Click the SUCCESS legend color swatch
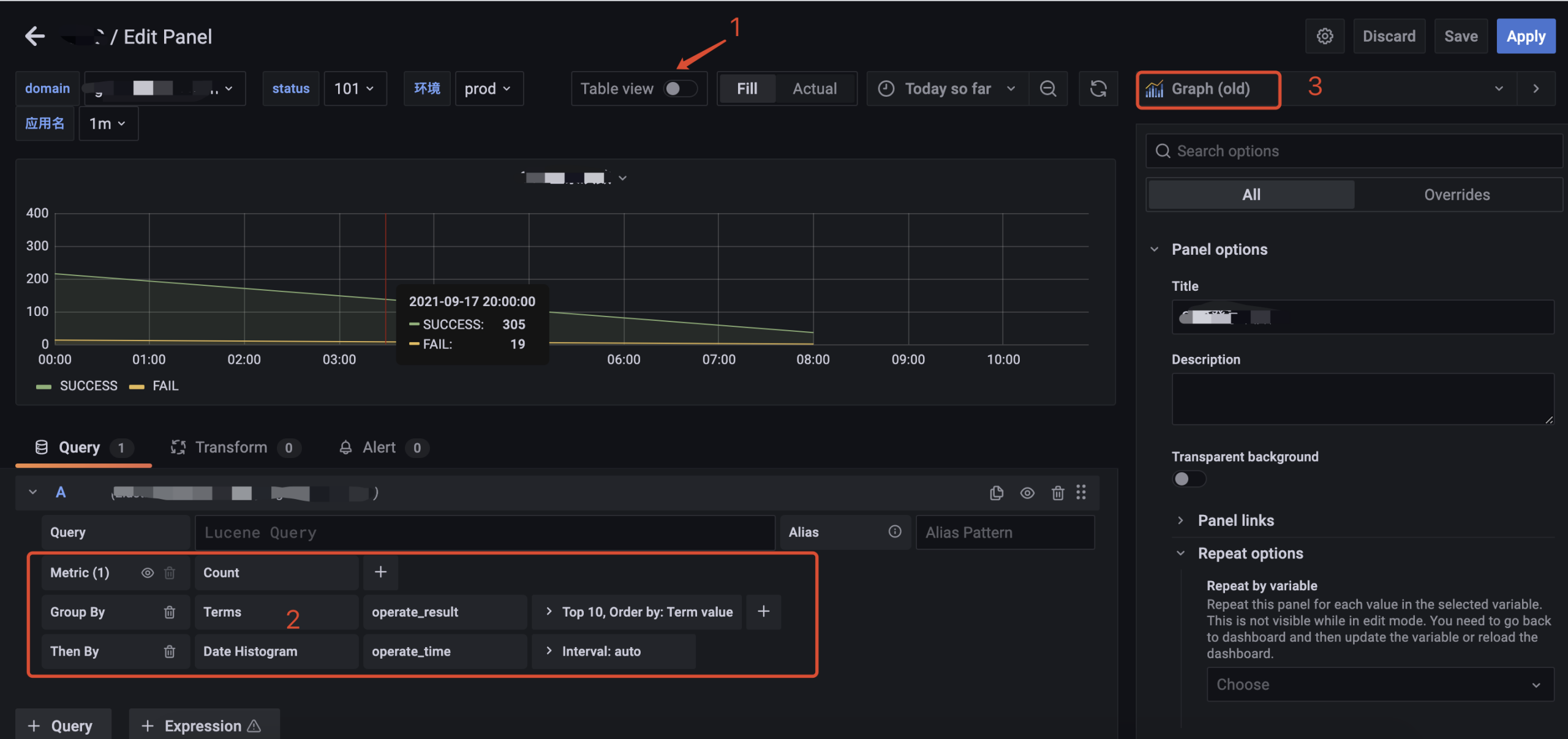The width and height of the screenshot is (1568, 739). tap(43, 386)
